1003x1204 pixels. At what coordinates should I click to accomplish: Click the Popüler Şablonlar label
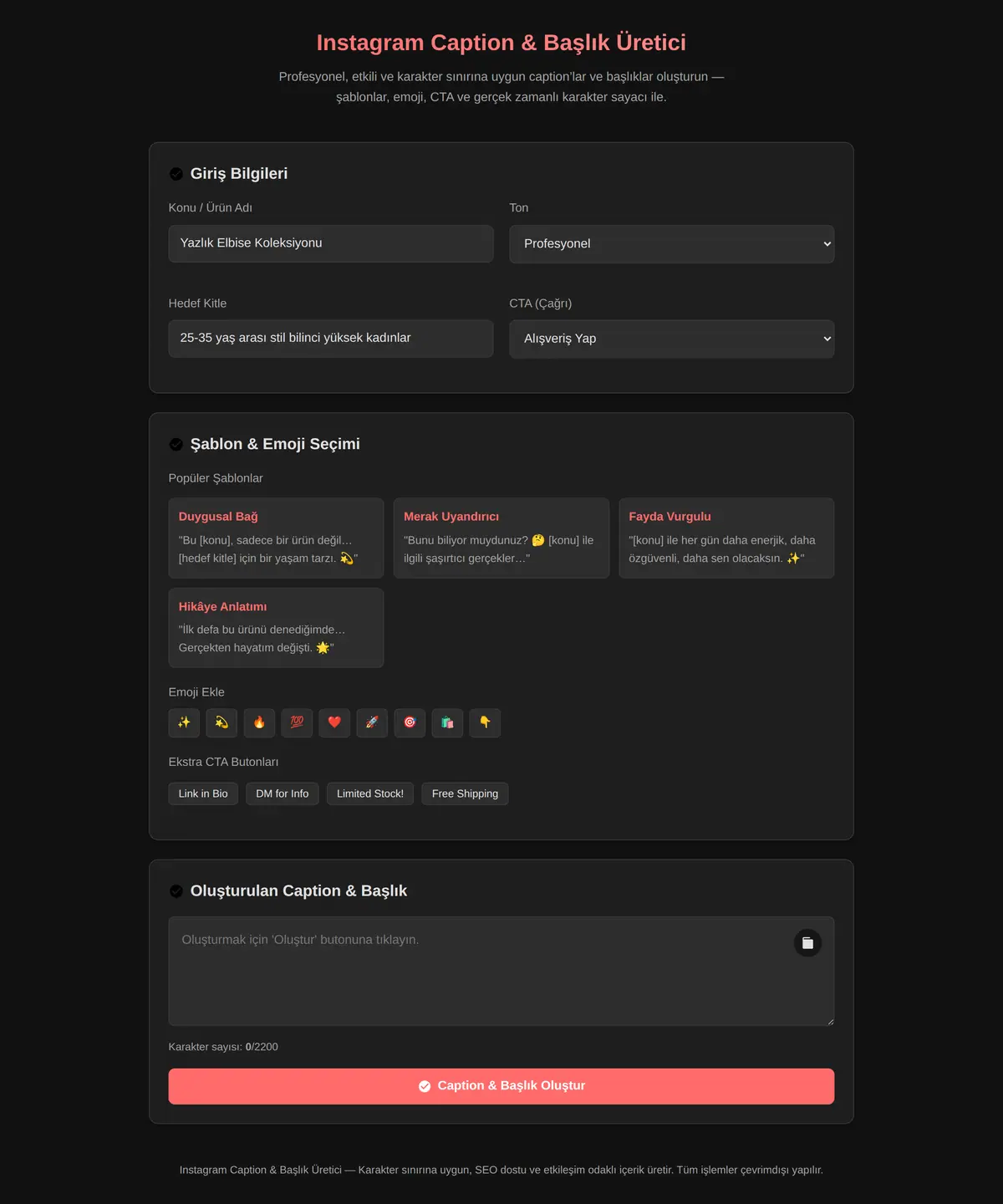pyautogui.click(x=216, y=478)
